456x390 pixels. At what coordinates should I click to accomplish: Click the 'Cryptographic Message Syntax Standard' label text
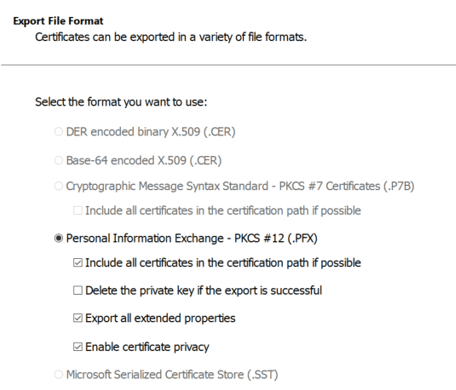point(167,186)
